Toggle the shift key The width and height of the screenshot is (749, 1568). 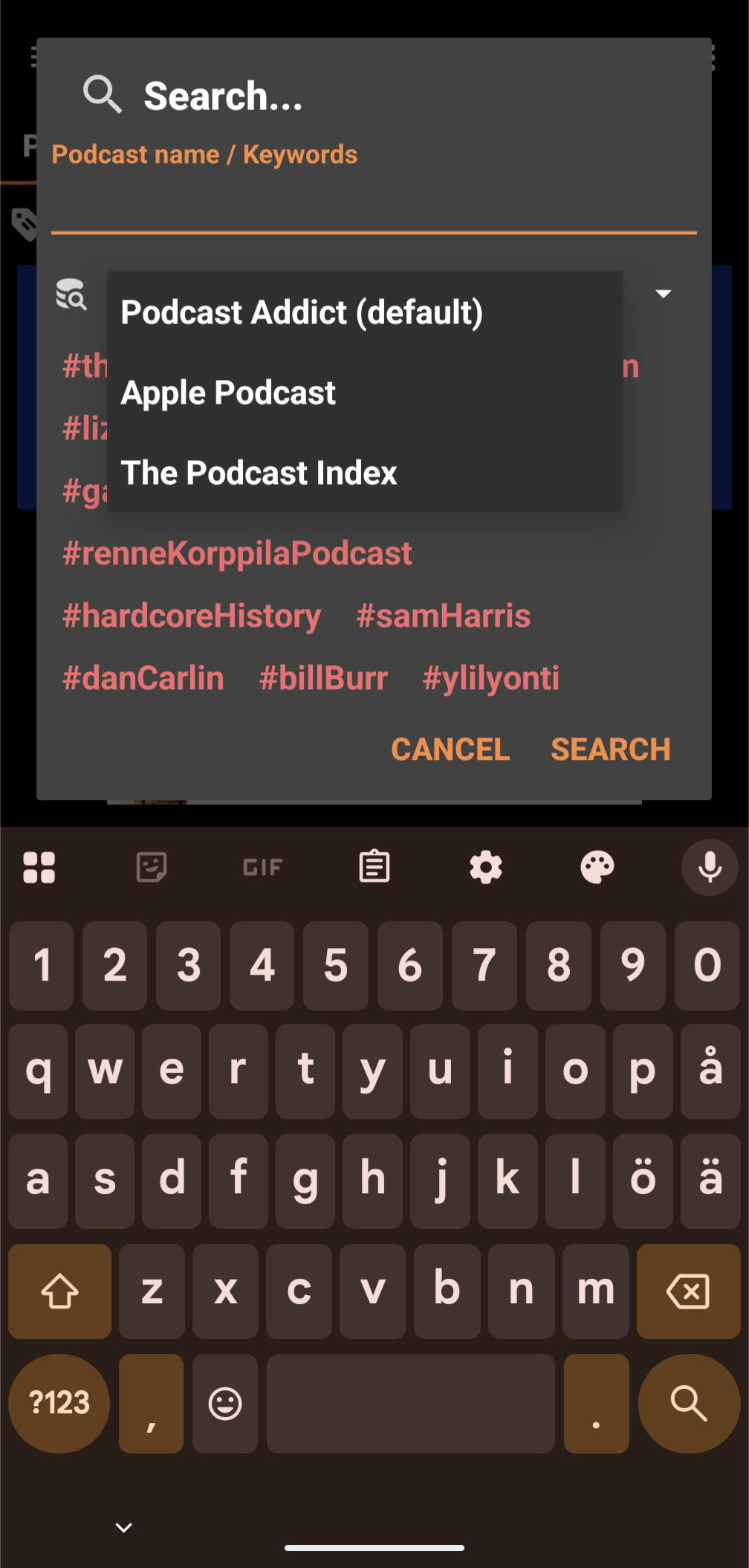(60, 1291)
